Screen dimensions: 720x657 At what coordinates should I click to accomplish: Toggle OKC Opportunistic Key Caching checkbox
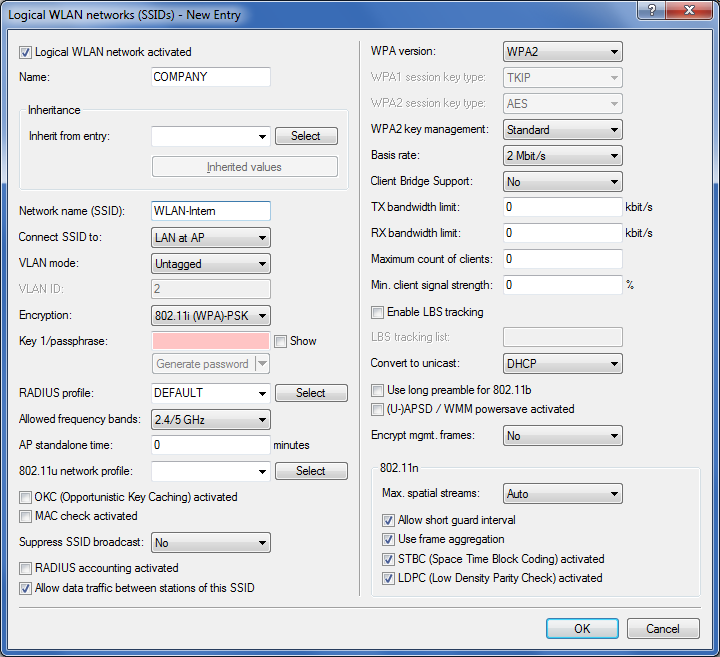[26, 497]
